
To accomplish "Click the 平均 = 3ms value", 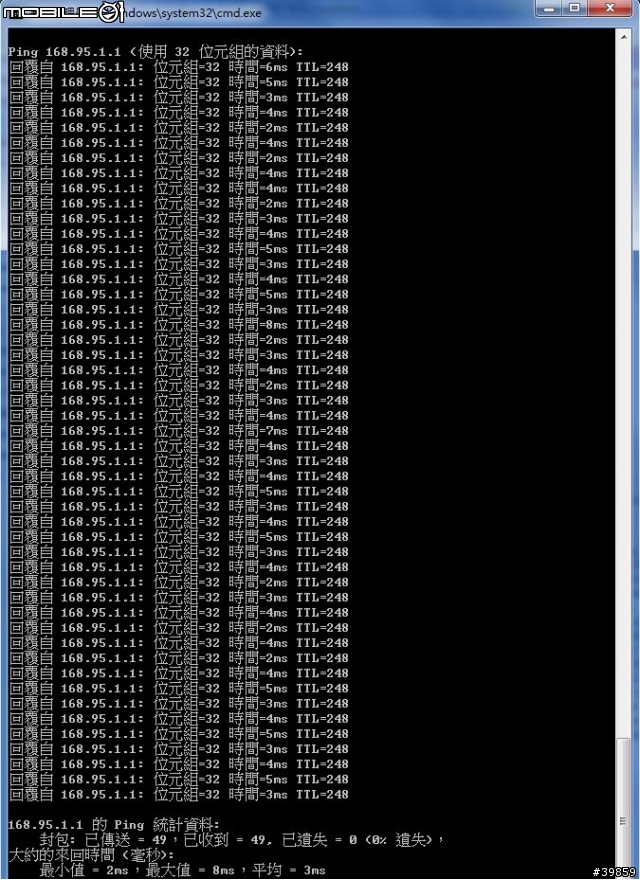I will (x=289, y=870).
